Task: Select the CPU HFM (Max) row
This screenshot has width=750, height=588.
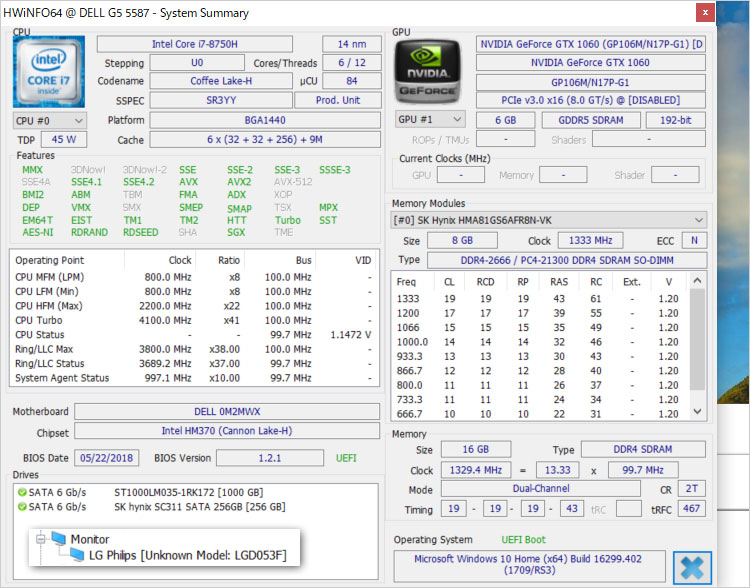Action: [194, 306]
